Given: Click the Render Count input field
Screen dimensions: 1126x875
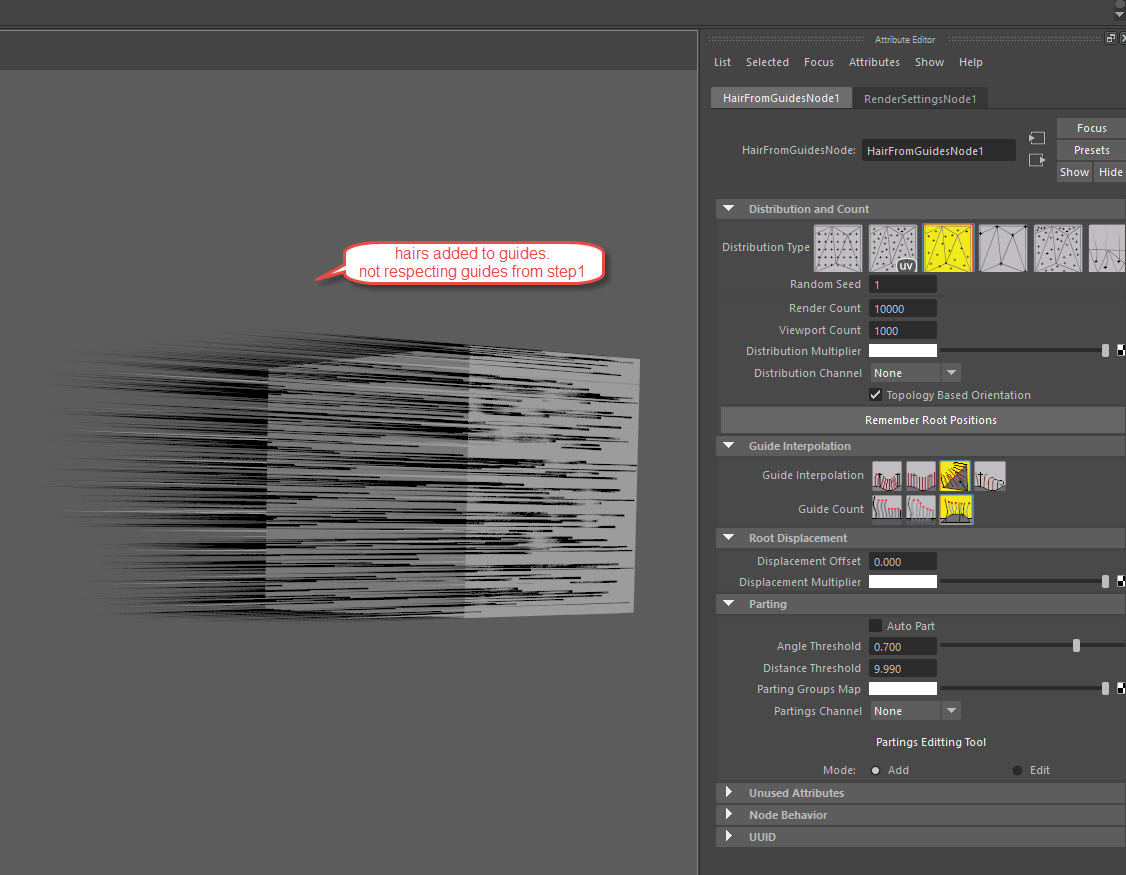Looking at the screenshot, I should 903,308.
